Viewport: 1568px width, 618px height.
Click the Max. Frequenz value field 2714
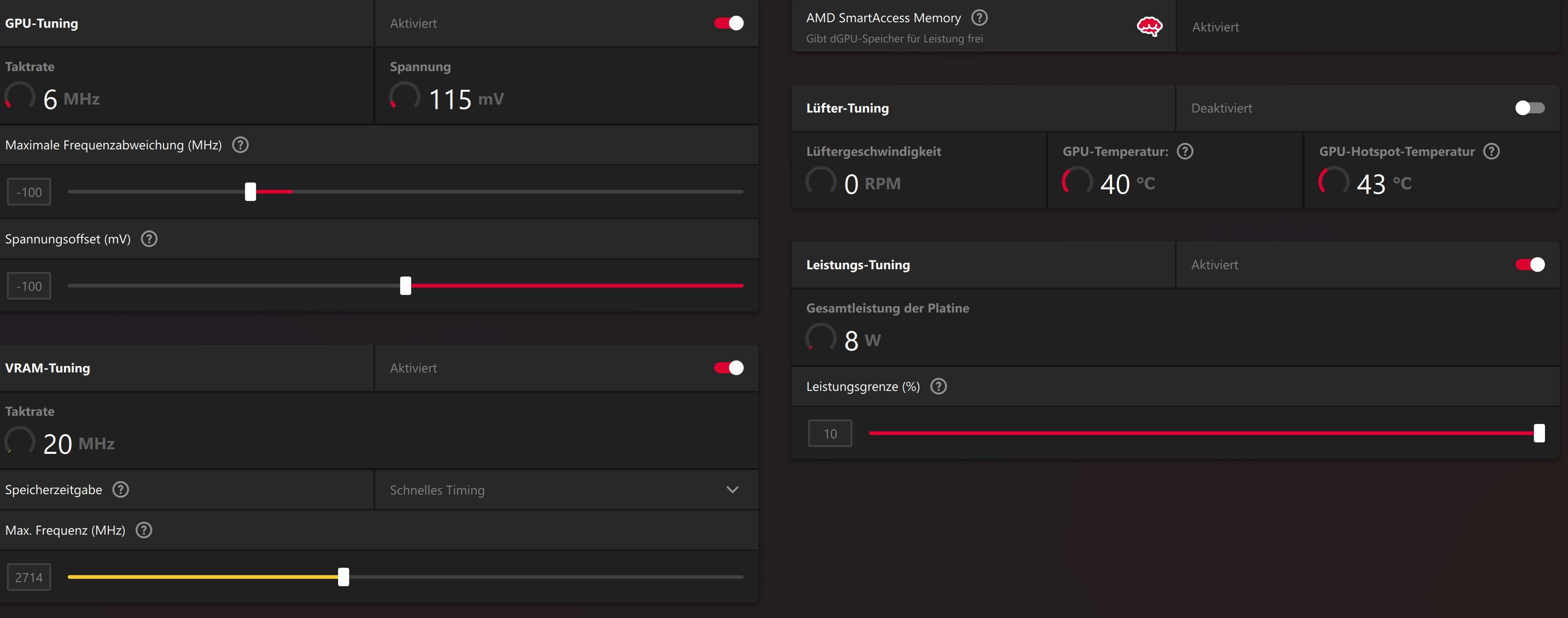pos(29,577)
